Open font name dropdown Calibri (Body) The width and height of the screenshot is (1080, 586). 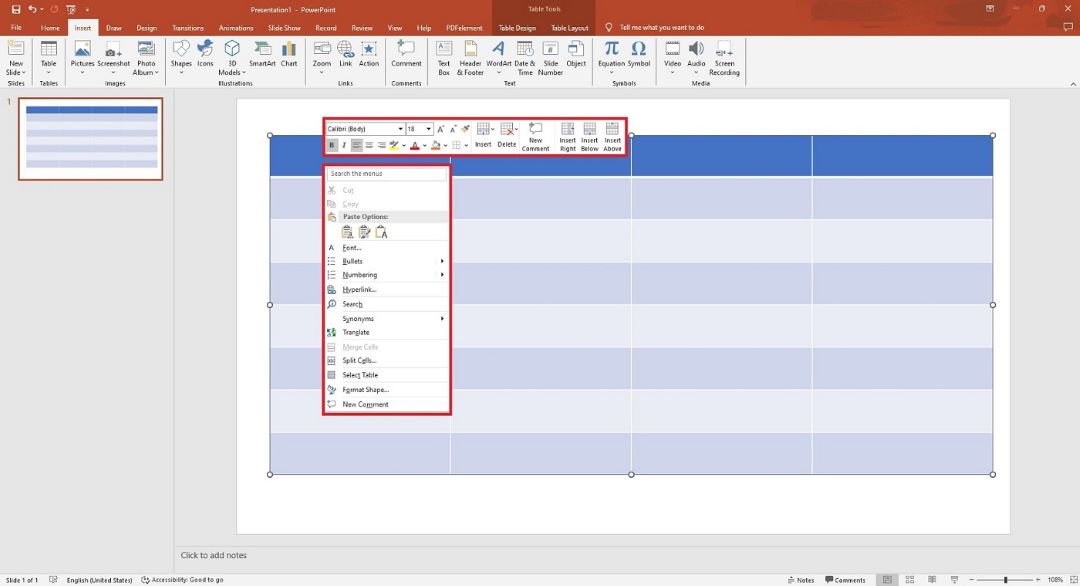point(400,129)
